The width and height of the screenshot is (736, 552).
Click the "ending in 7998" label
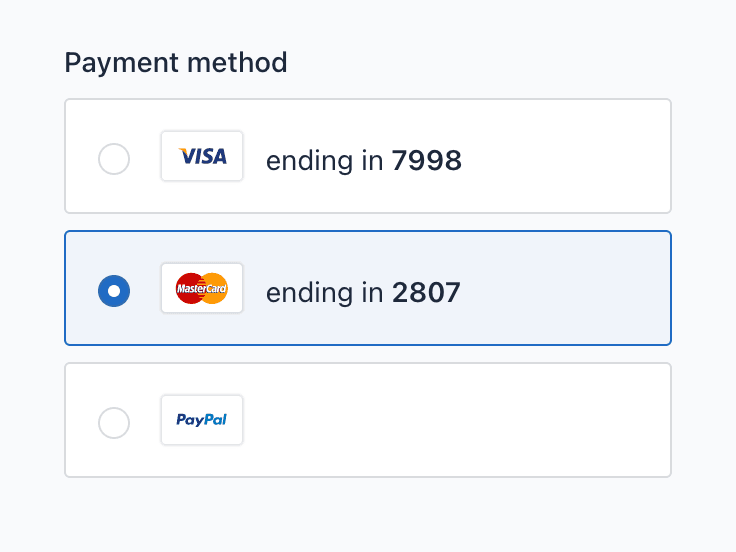tap(363, 160)
